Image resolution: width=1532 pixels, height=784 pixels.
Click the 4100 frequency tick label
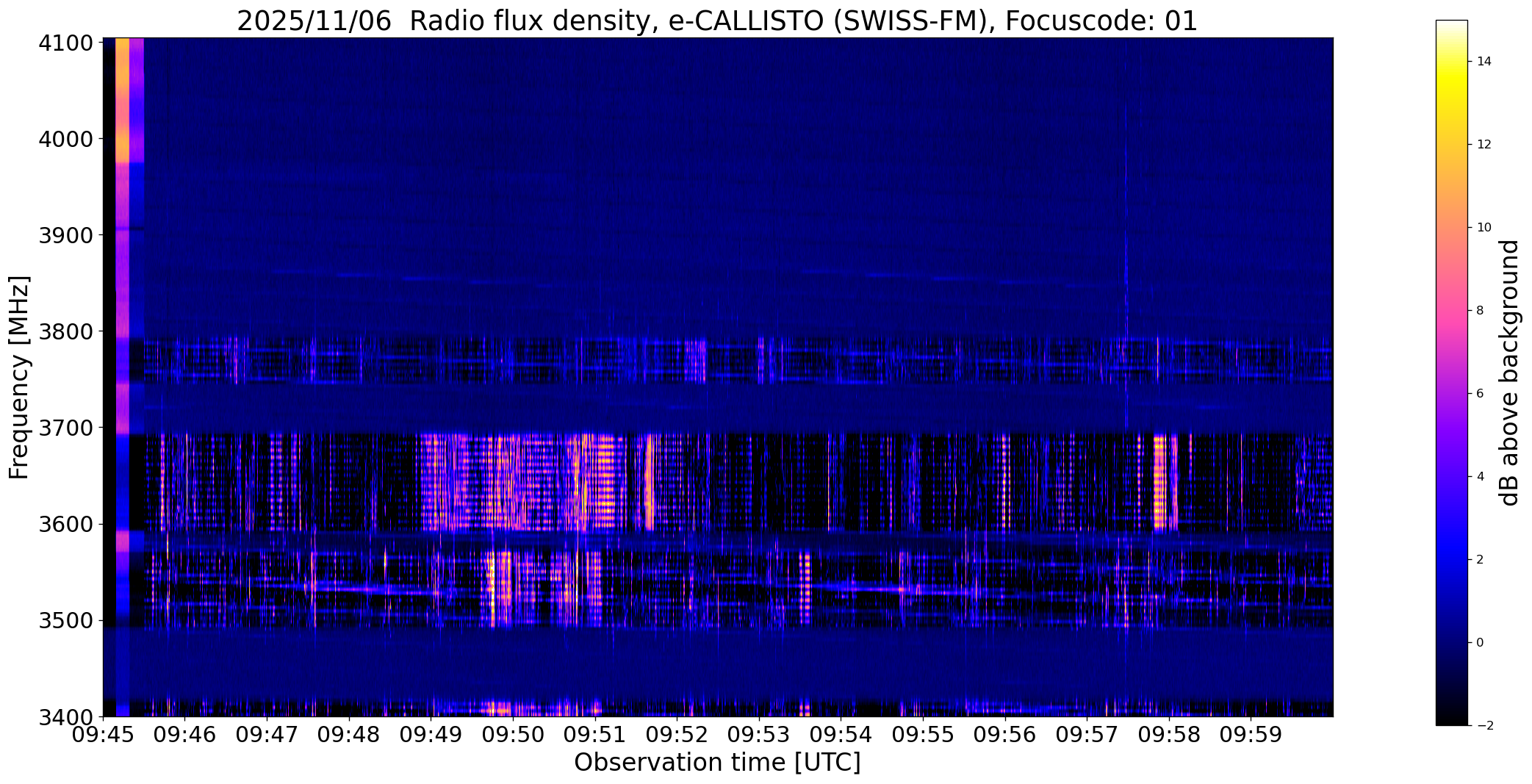click(65, 43)
